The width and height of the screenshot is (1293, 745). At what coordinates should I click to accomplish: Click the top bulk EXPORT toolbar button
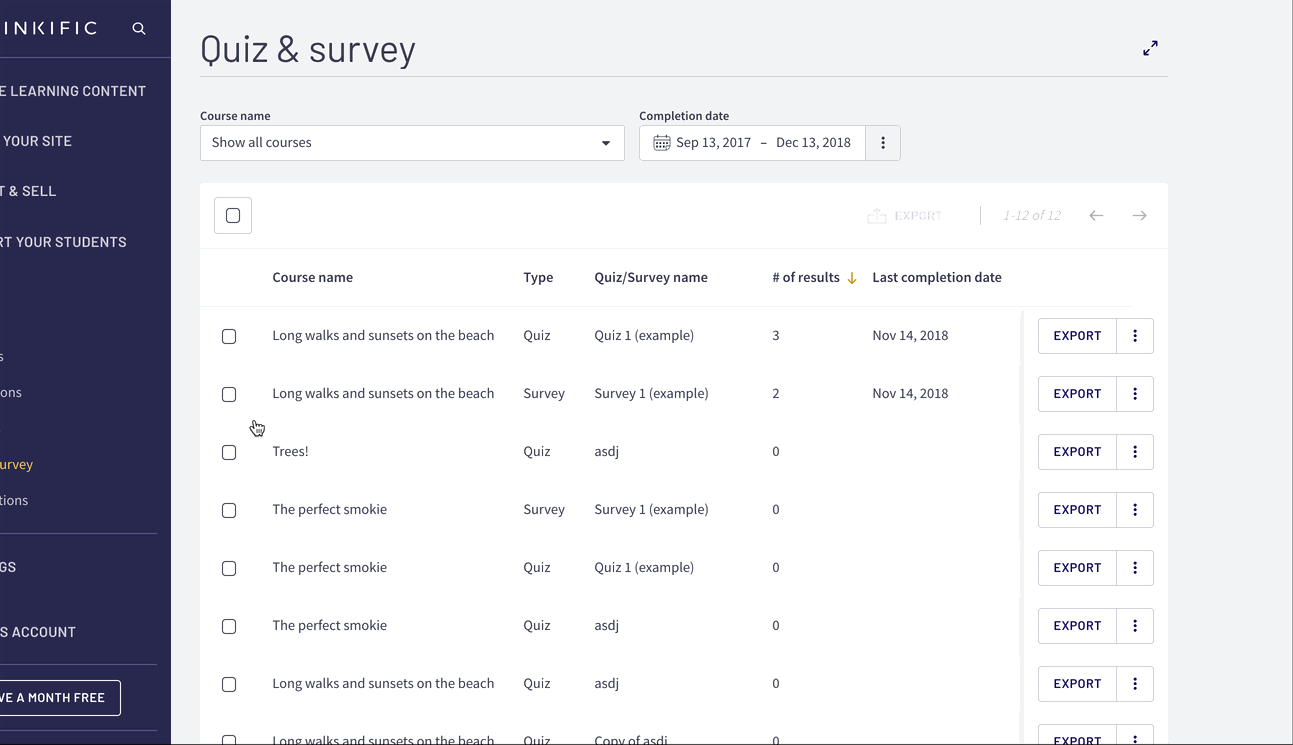coord(905,216)
